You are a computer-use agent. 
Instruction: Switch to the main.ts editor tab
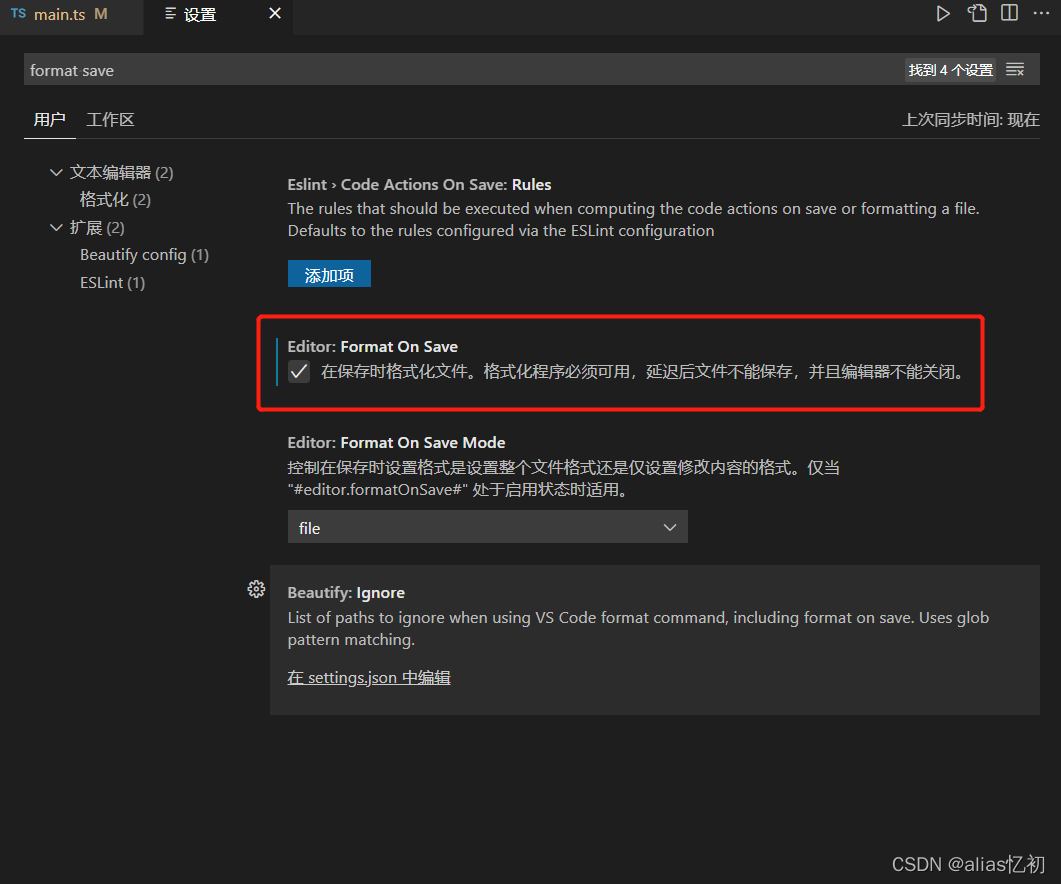click(62, 14)
